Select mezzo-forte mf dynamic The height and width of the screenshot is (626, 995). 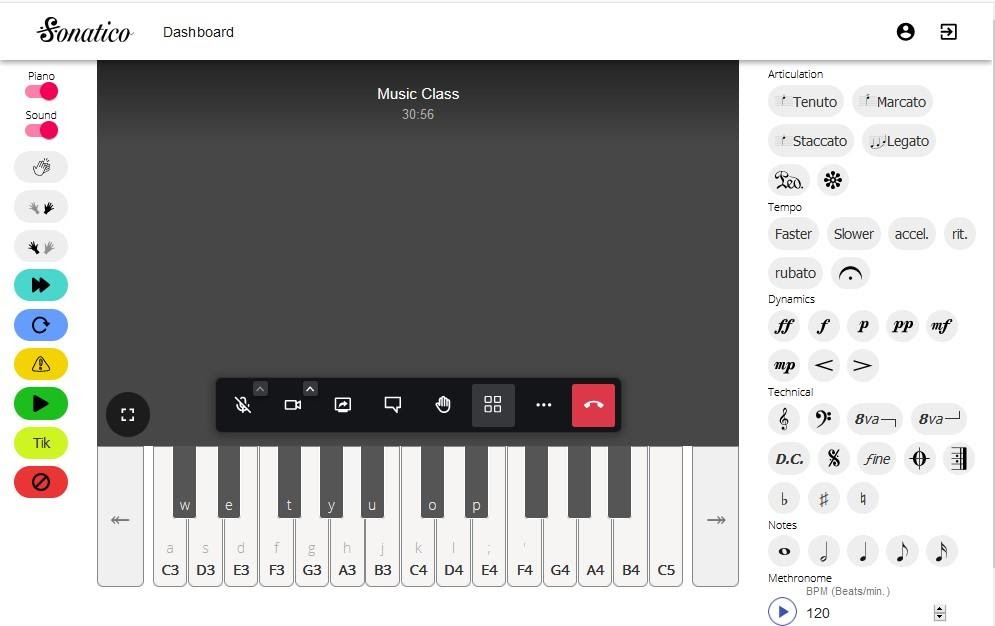941,326
